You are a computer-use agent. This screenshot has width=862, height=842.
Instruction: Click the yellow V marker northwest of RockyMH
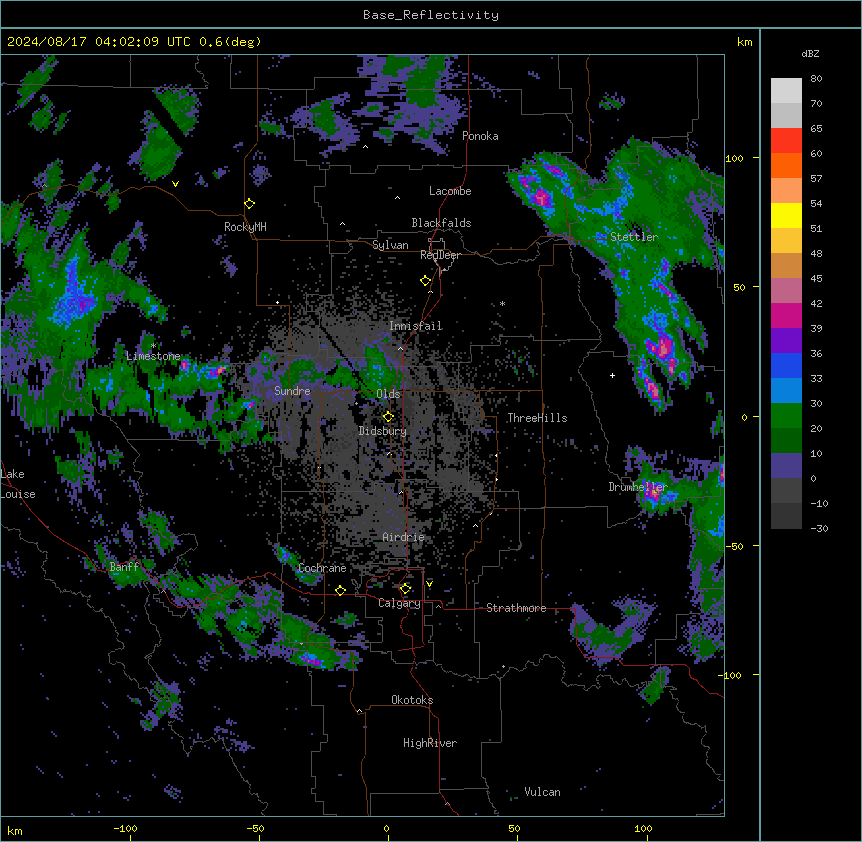pyautogui.click(x=175, y=184)
